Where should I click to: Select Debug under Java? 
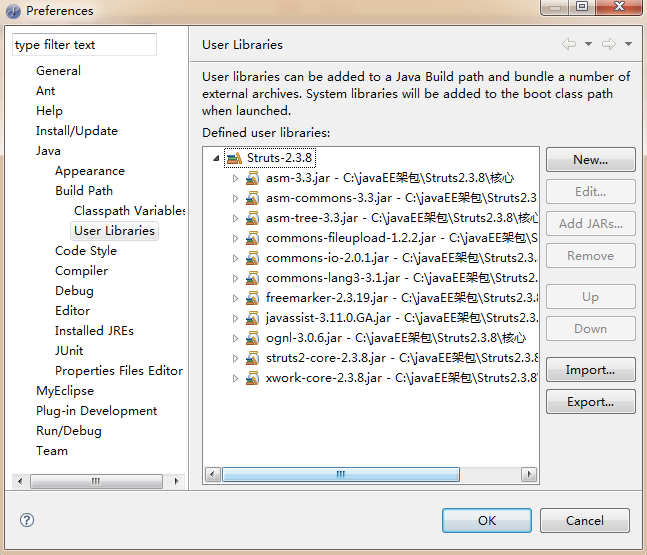pos(74,291)
